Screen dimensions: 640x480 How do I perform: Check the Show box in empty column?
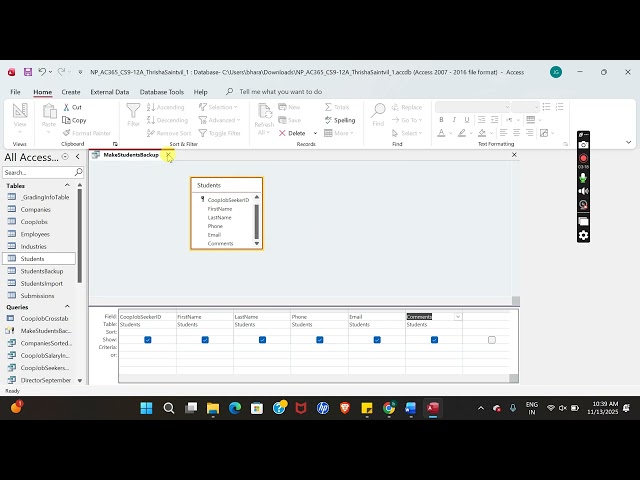492,340
